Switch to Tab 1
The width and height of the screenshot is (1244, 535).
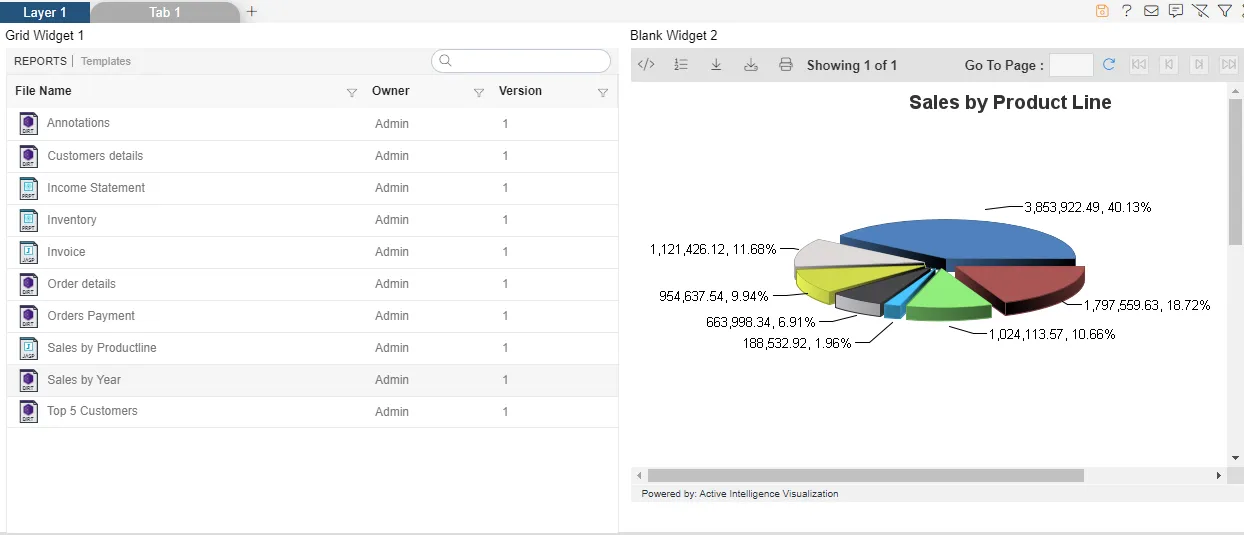point(165,12)
